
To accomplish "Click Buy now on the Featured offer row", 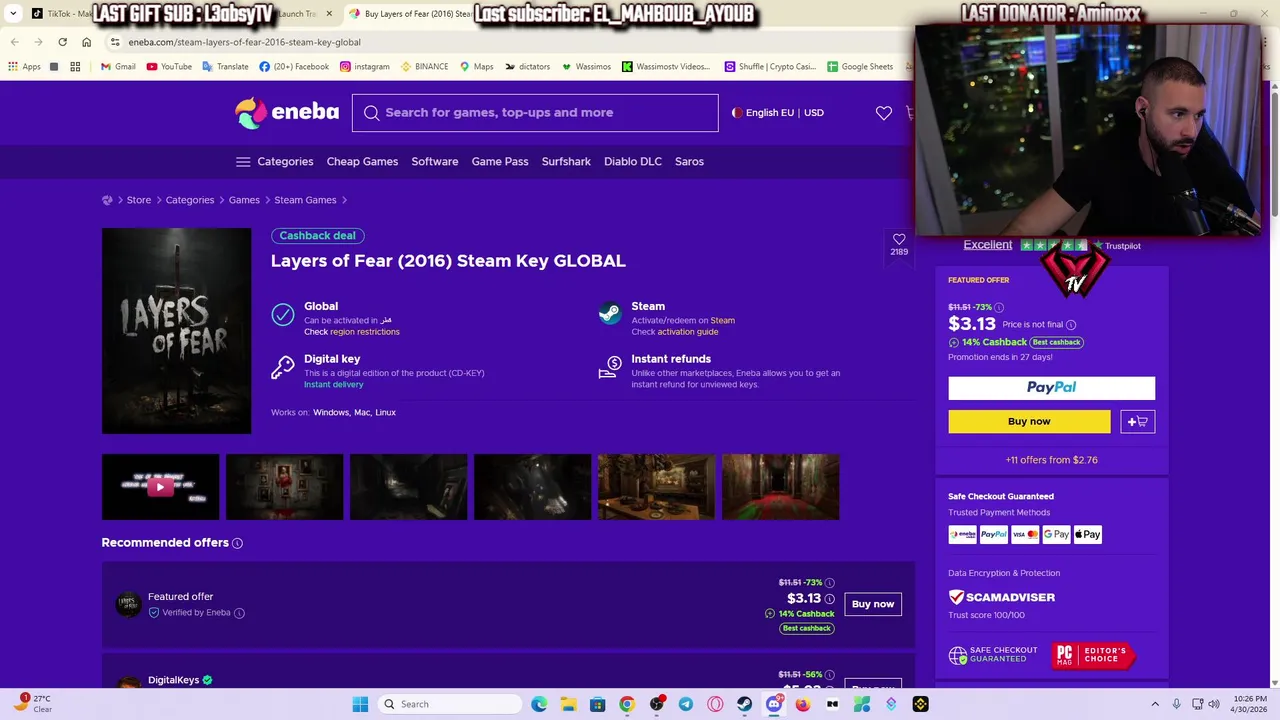I will coord(873,604).
